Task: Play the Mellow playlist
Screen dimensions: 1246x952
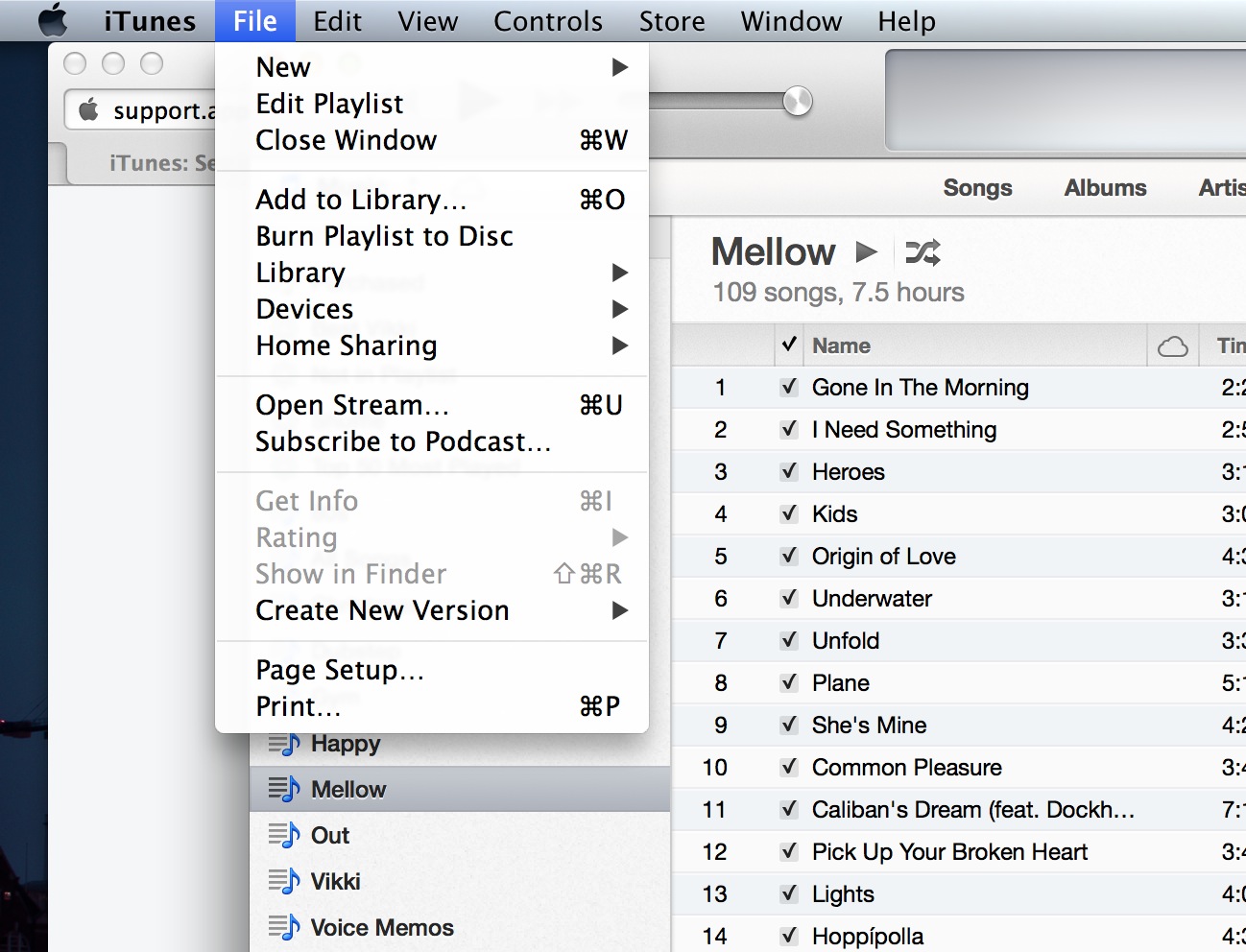Action: [x=867, y=252]
